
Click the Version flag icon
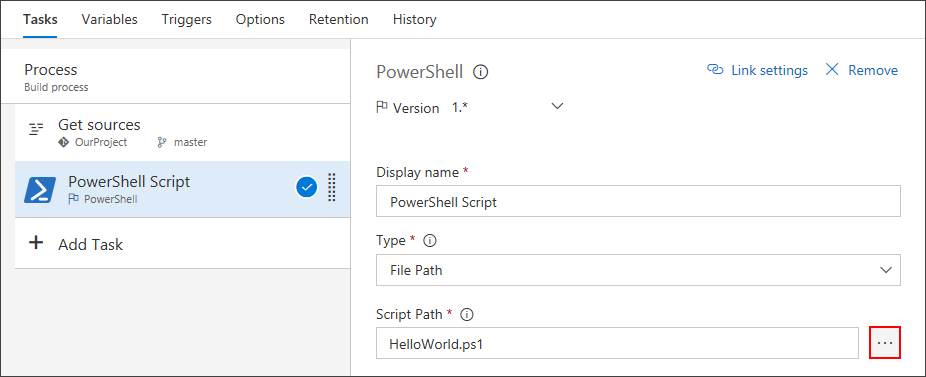pos(382,108)
